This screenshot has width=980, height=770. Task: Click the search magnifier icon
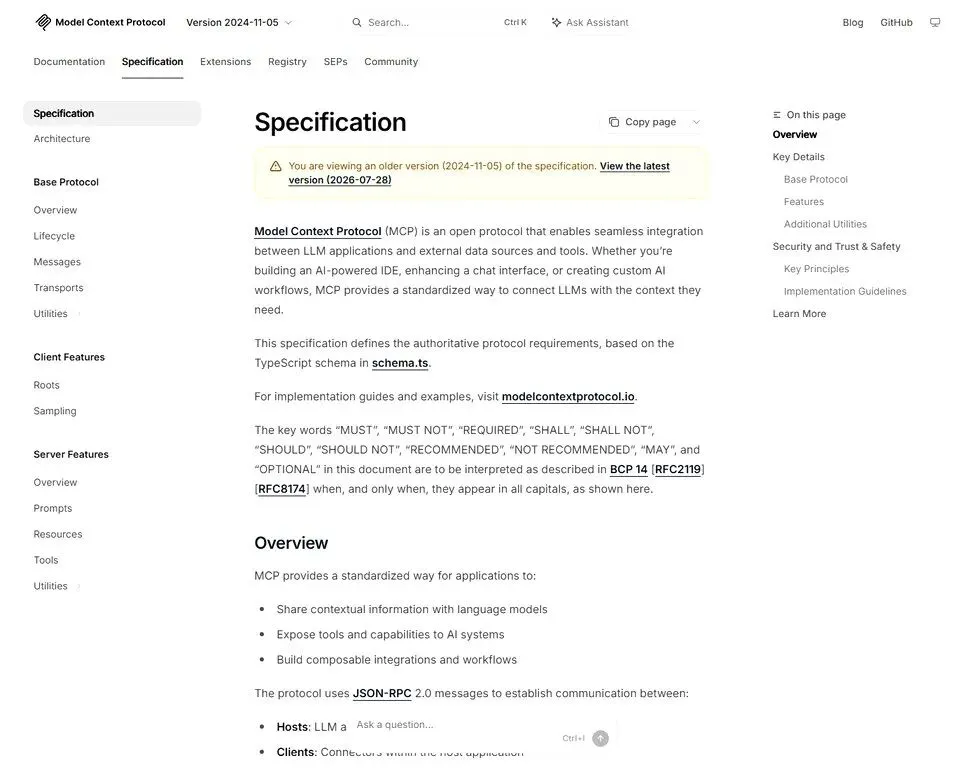(357, 22)
